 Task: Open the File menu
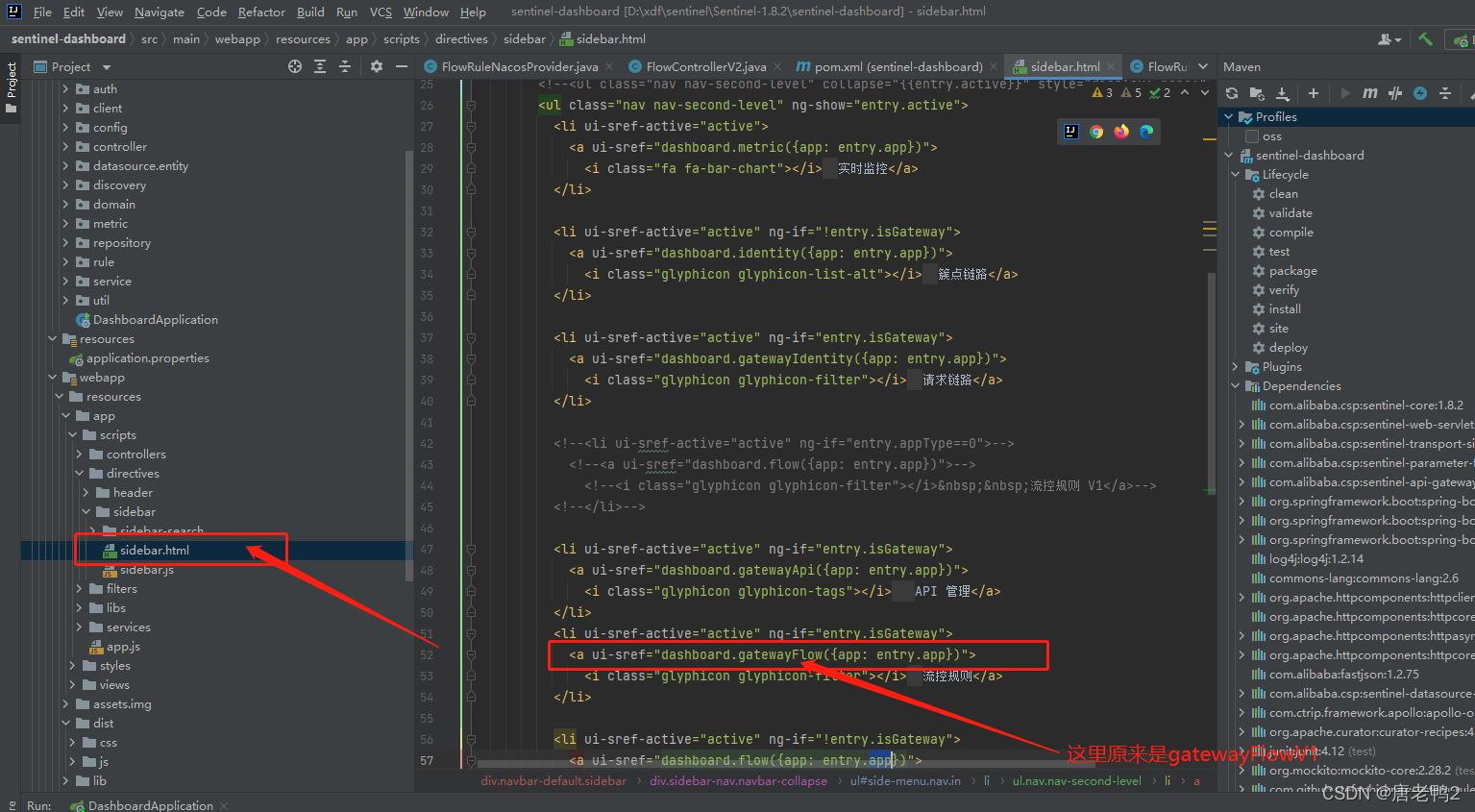click(42, 12)
